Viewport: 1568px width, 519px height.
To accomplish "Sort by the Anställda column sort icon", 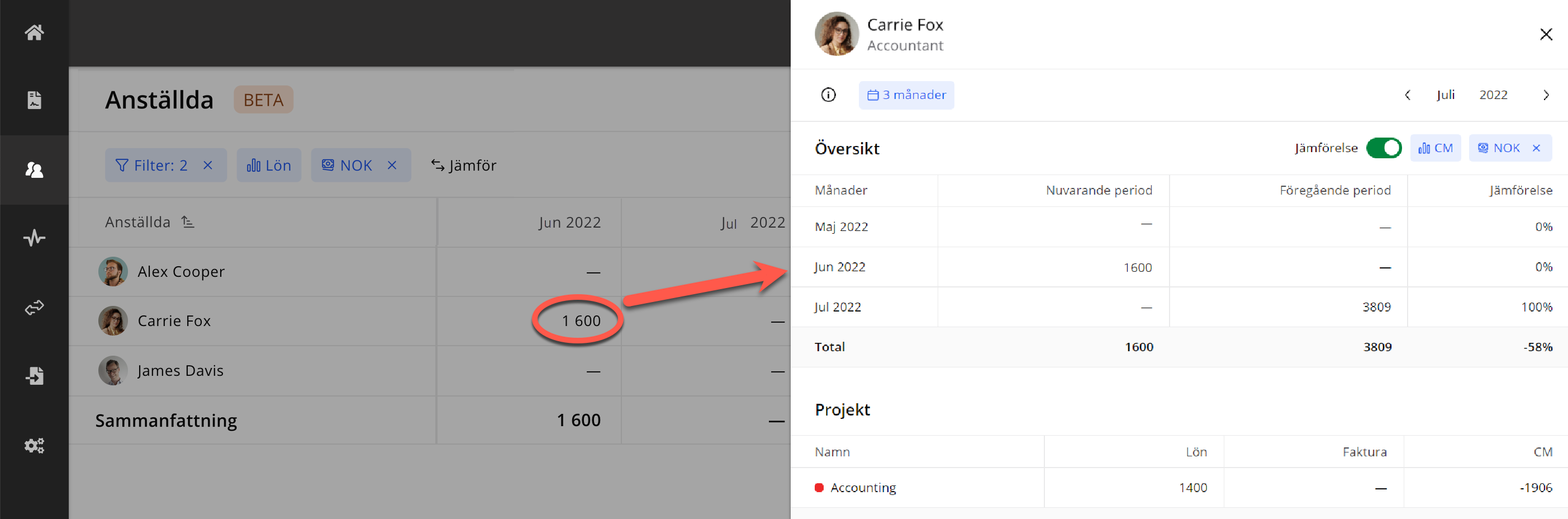I will [x=188, y=223].
